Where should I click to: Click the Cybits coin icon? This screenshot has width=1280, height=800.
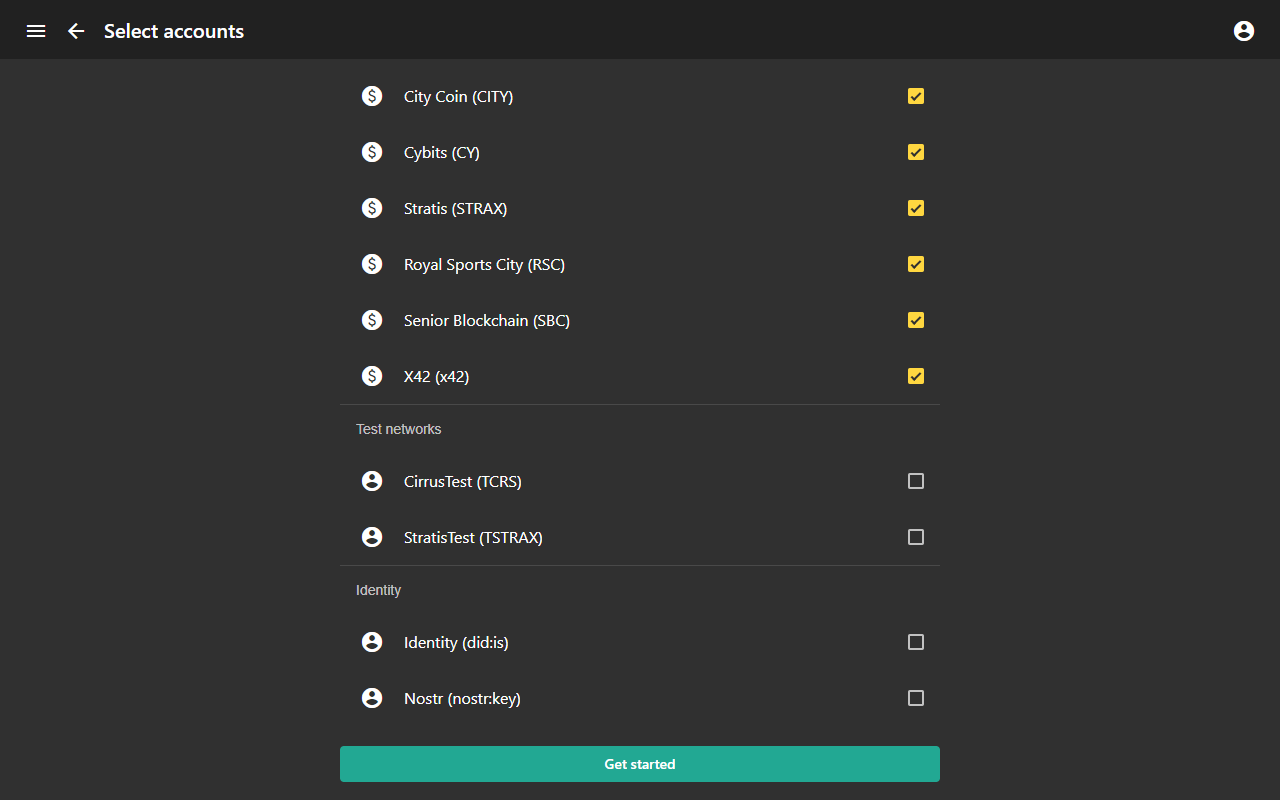pyautogui.click(x=372, y=152)
